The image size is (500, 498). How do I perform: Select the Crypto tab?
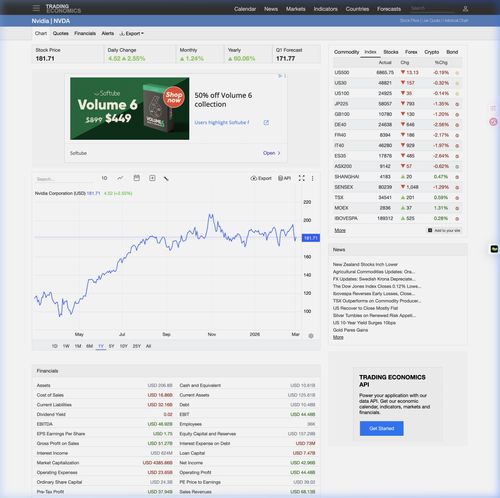click(x=432, y=52)
